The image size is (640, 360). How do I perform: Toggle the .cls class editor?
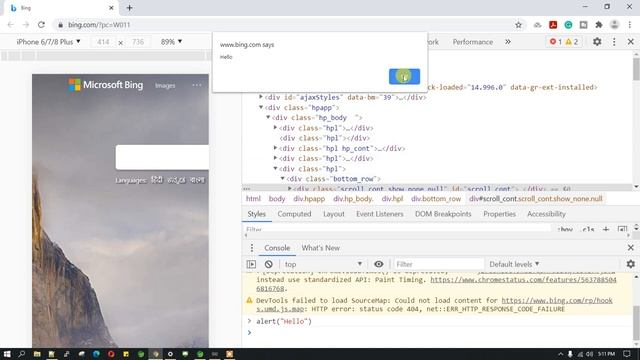[588, 229]
